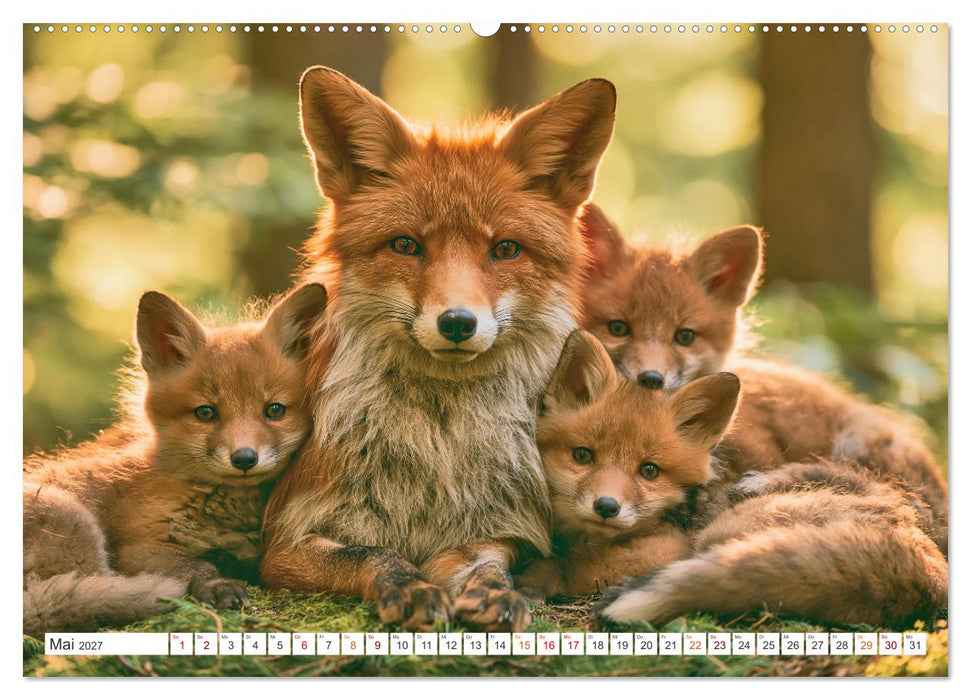Click the red day 23 cell

(720, 644)
